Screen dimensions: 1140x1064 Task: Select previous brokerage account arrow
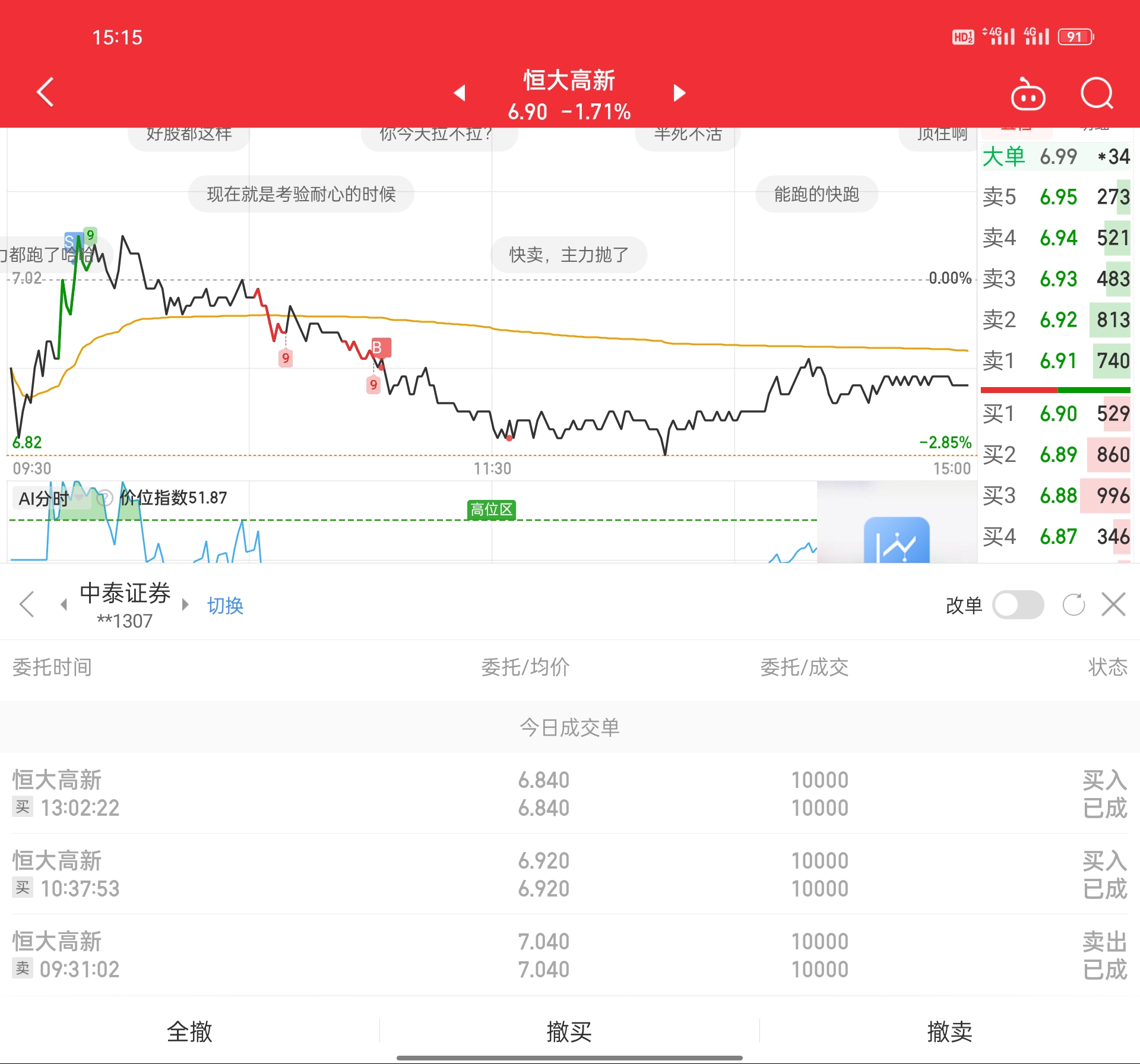click(x=64, y=604)
